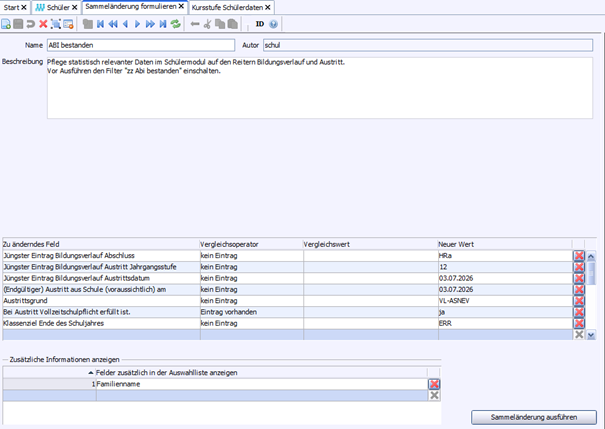Jump to first record with toolbar arrow
This screenshot has height=429, width=605.
coord(100,23)
